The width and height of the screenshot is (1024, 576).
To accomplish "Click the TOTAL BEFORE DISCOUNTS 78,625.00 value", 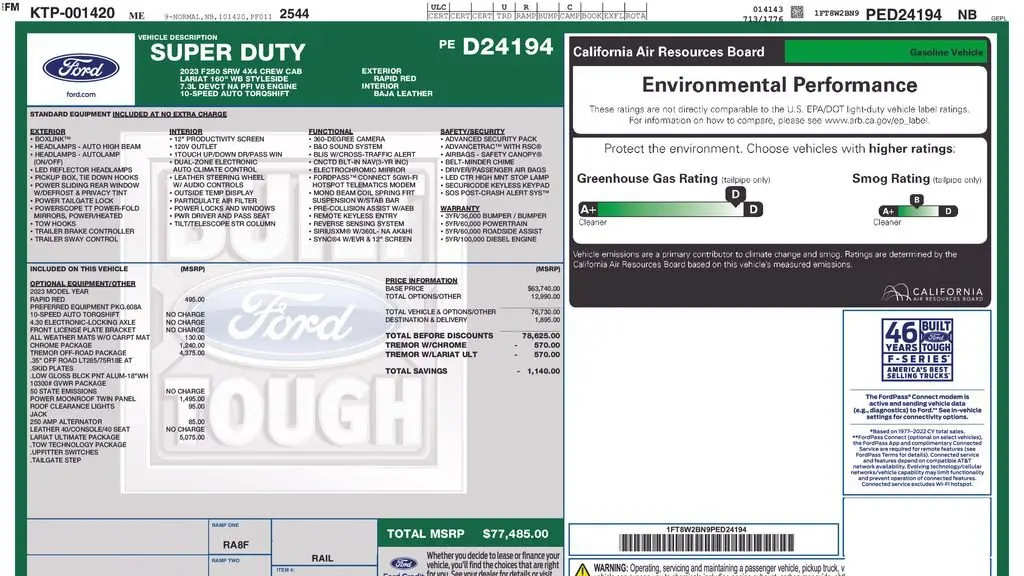I will point(541,336).
